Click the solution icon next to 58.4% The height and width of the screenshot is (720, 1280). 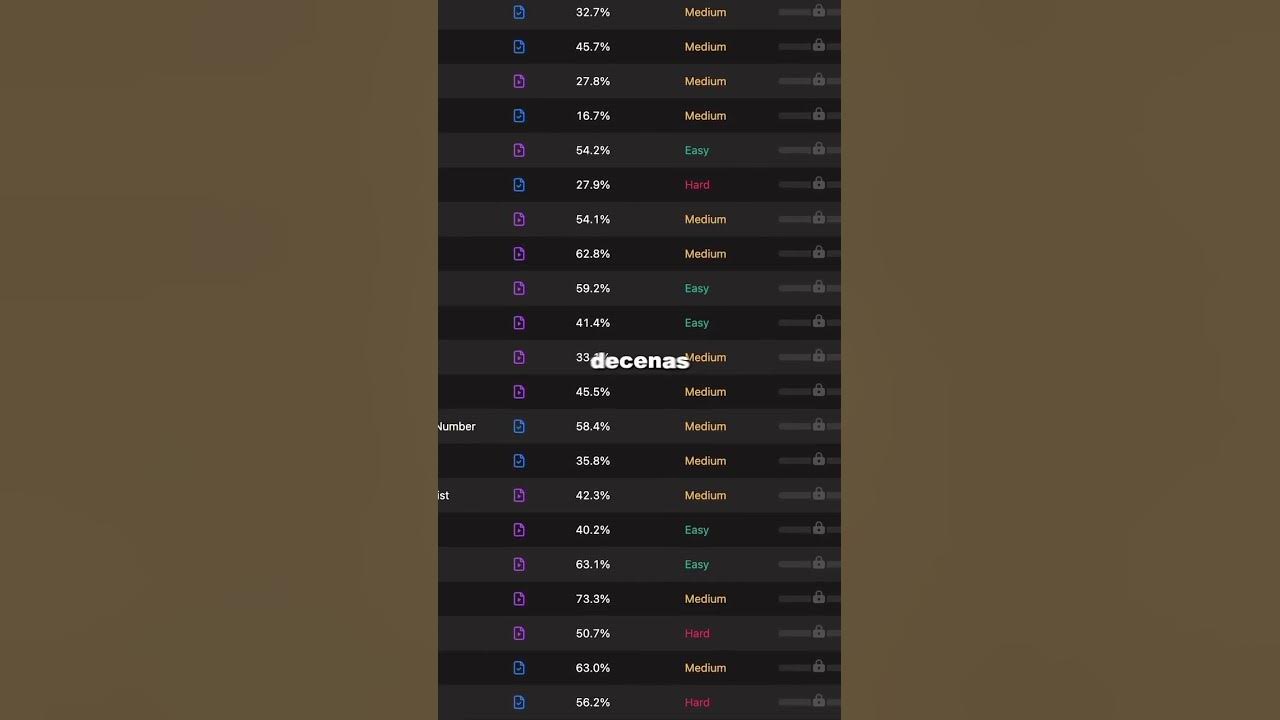[519, 426]
